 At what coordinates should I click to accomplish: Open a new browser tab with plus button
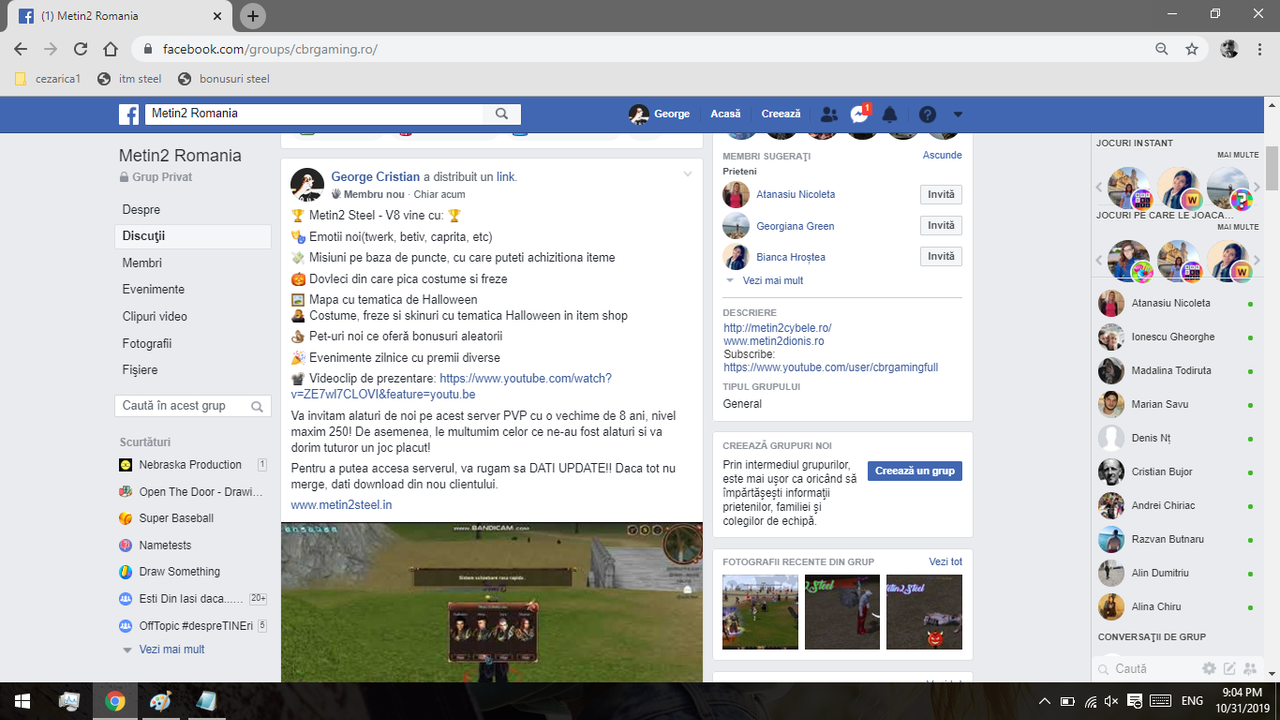coord(253,16)
